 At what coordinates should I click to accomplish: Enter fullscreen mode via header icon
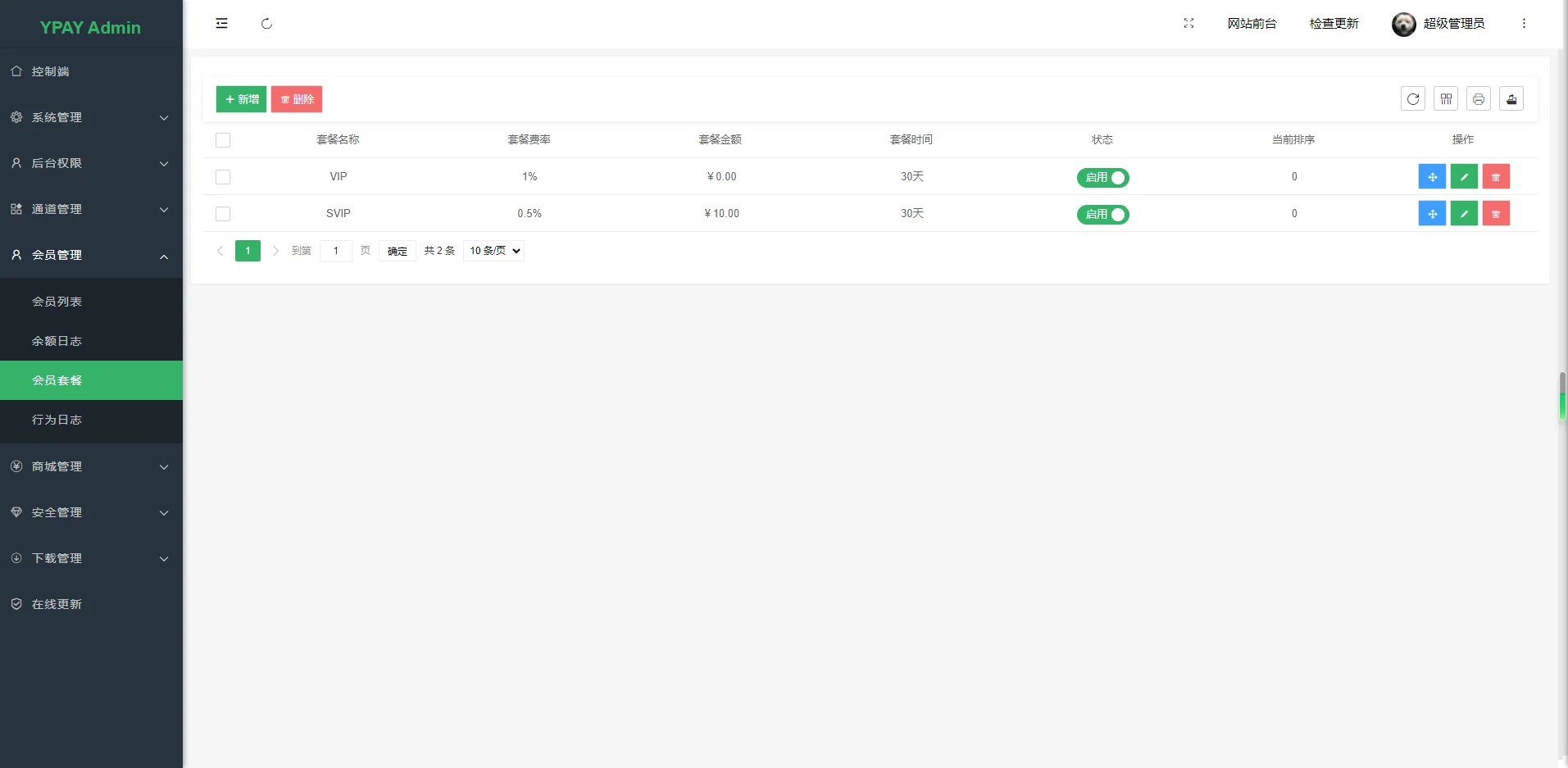click(1188, 24)
